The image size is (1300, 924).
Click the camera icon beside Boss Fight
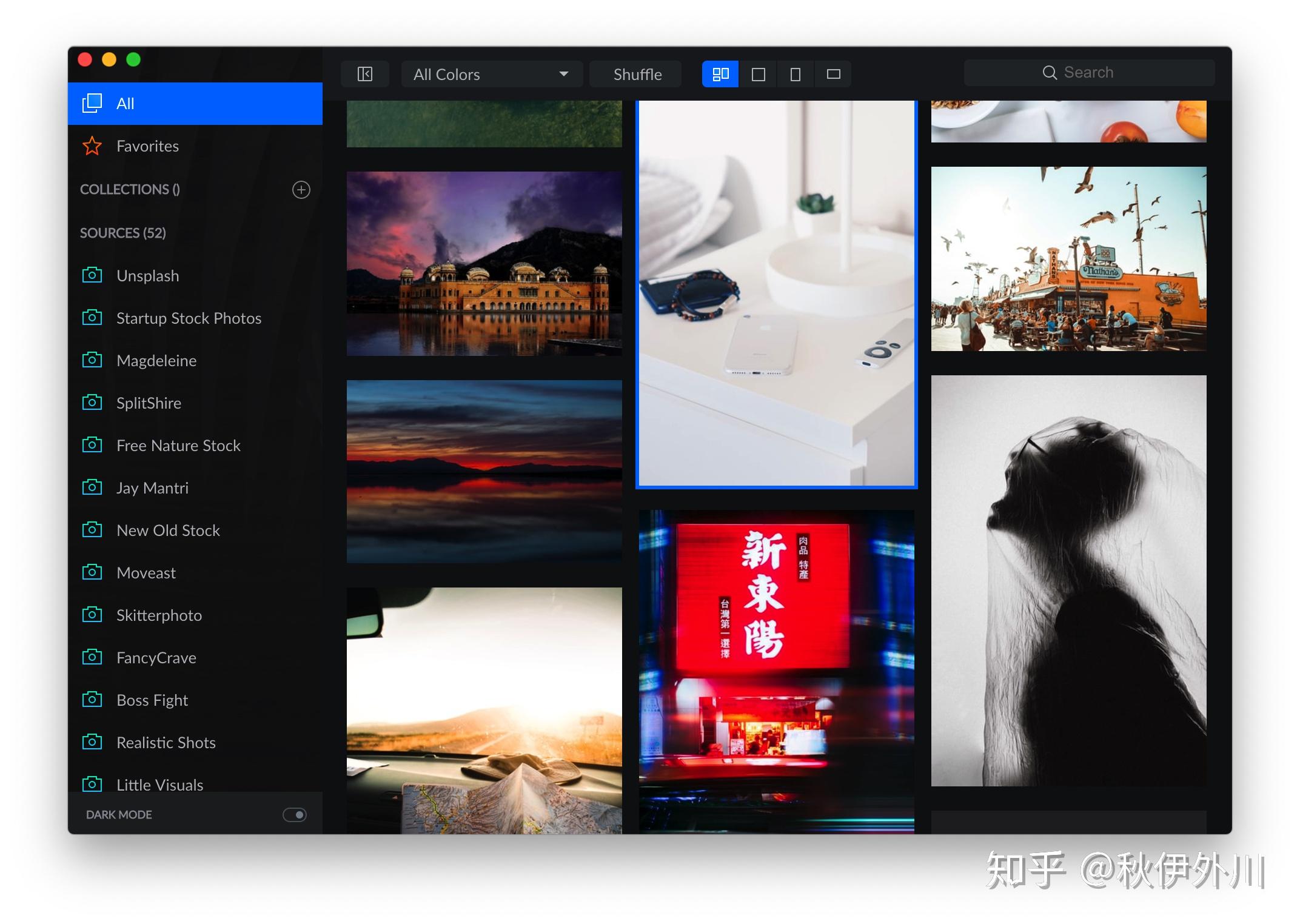tap(92, 699)
